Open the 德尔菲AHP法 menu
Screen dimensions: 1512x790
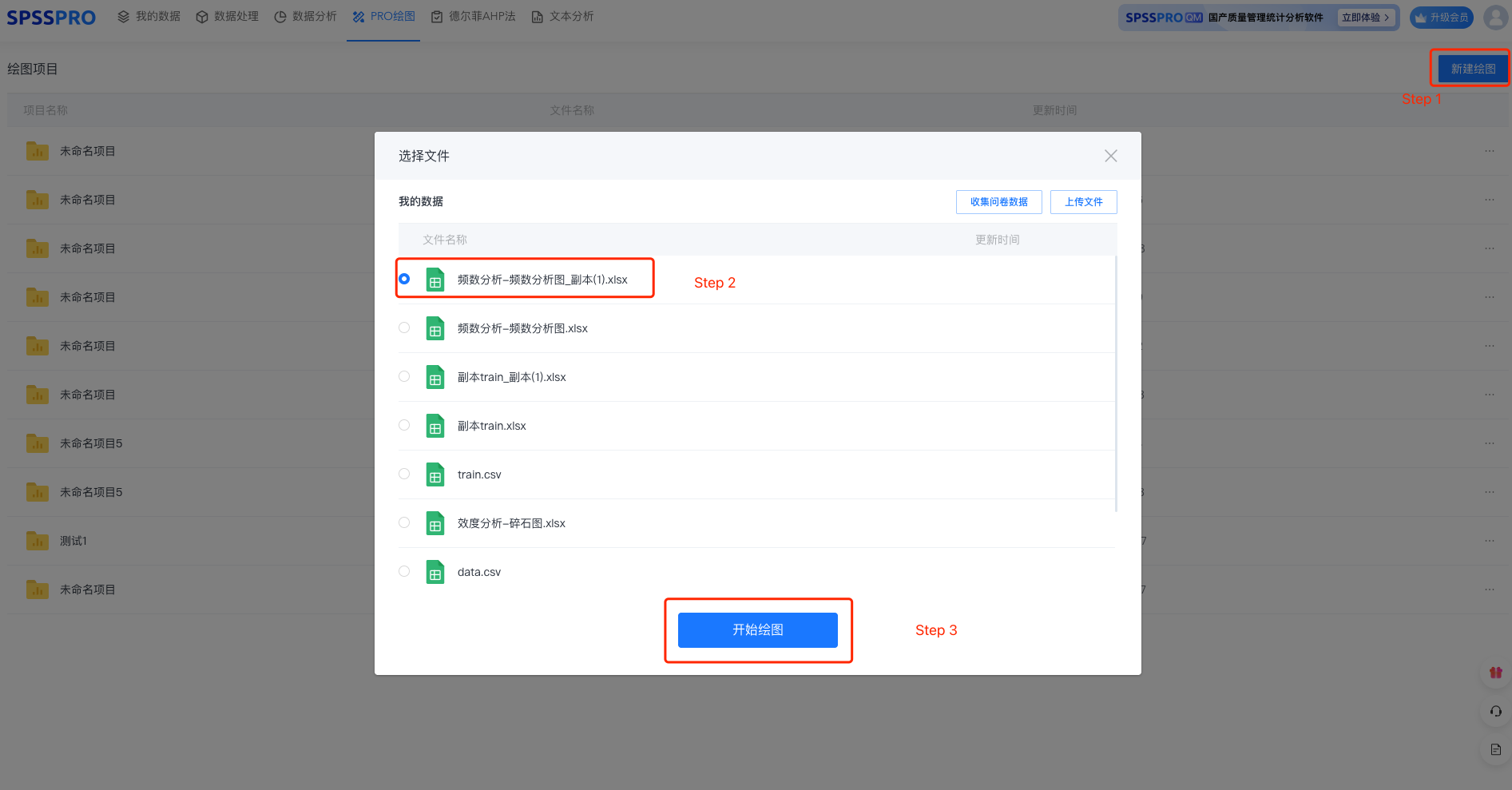pyautogui.click(x=473, y=17)
